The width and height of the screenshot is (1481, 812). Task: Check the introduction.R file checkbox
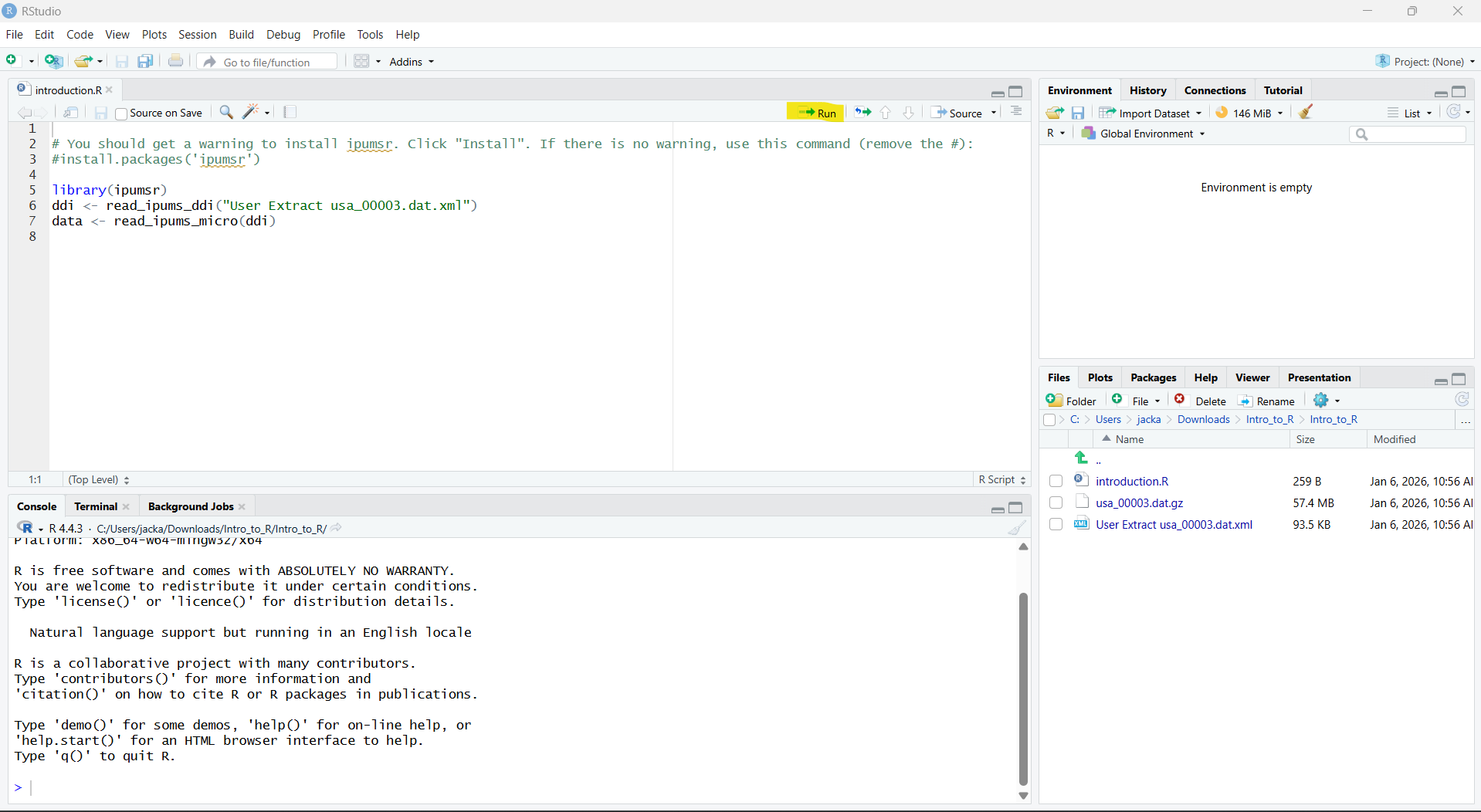(1056, 482)
